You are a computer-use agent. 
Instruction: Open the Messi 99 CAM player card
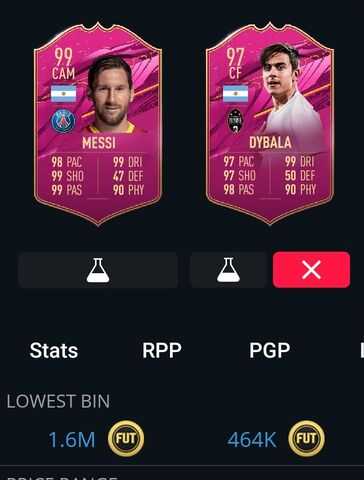click(x=98, y=124)
